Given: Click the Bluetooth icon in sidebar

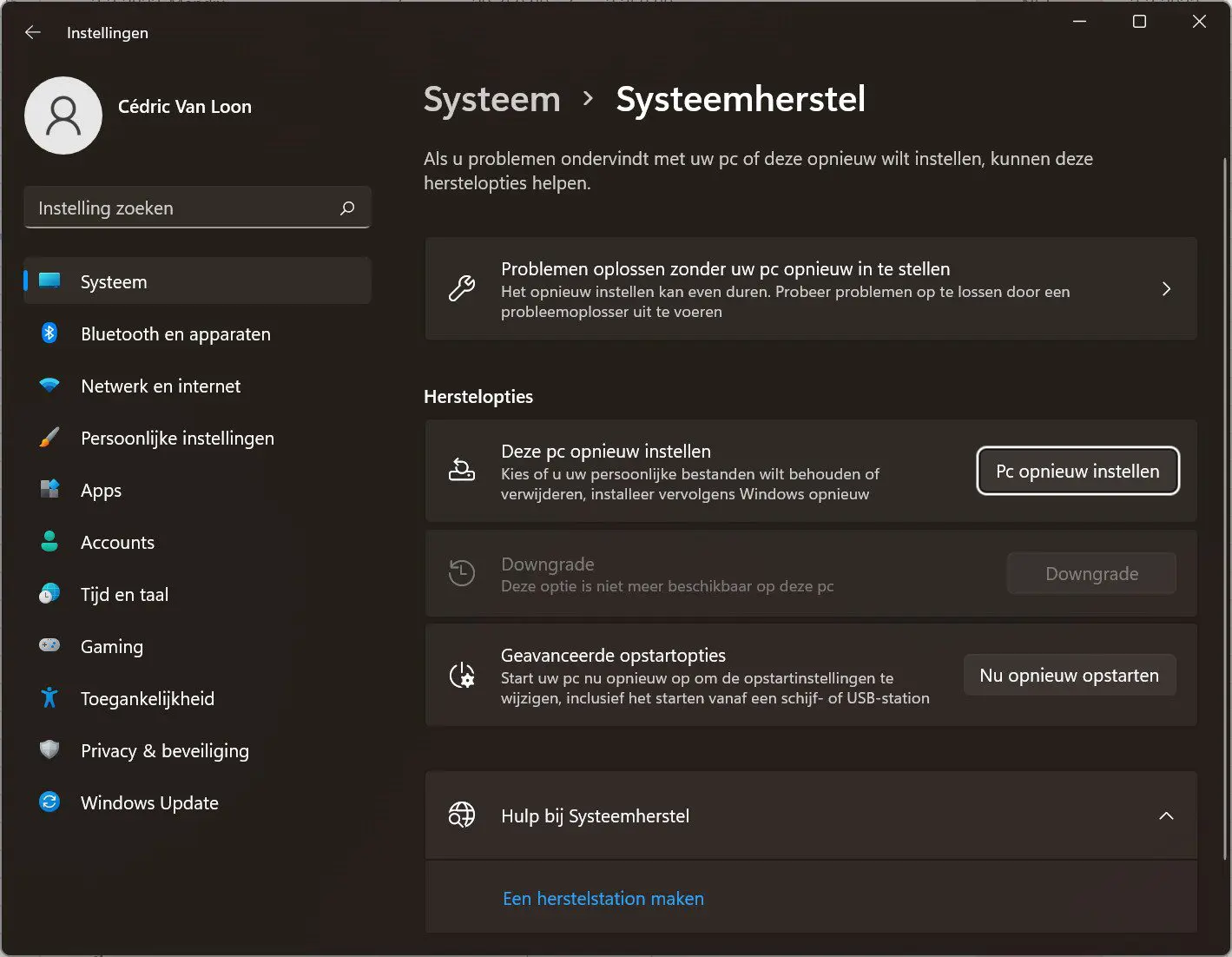Looking at the screenshot, I should [49, 333].
